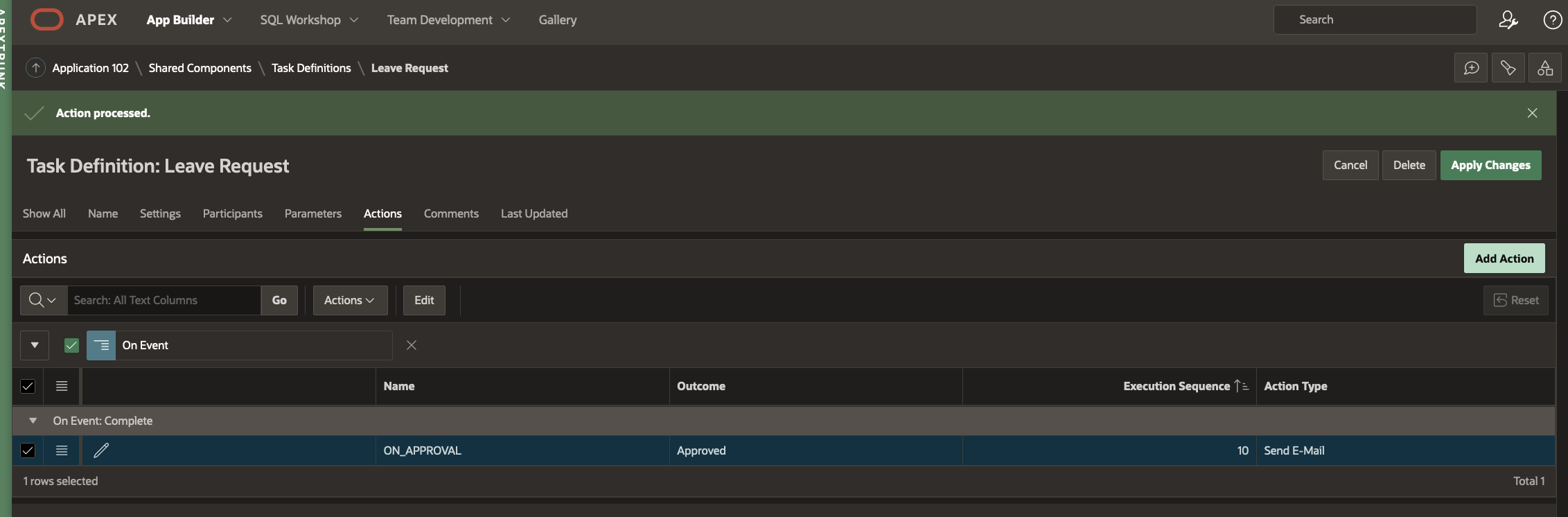Open the administration user menu icon
The height and width of the screenshot is (517, 1568).
point(1508,20)
